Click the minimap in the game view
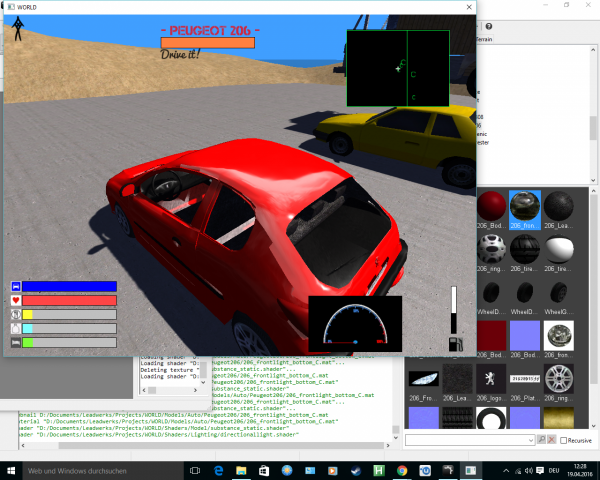The width and height of the screenshot is (600, 480). click(398, 68)
